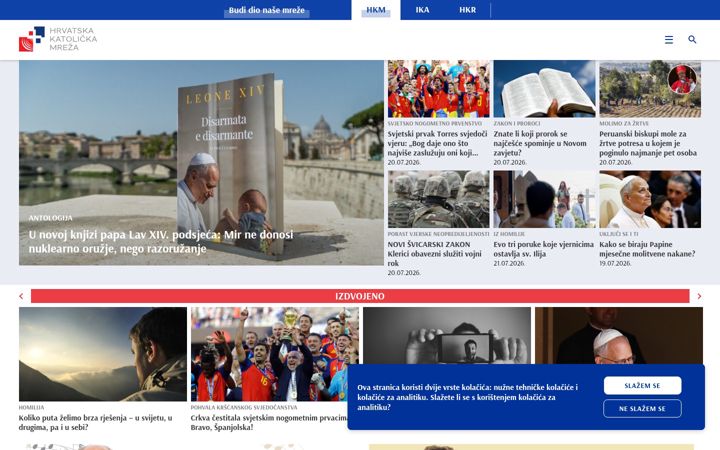Viewport: 720px width, 450px height.
Task: Decline cookies with Ne slažem se button
Action: click(642, 409)
